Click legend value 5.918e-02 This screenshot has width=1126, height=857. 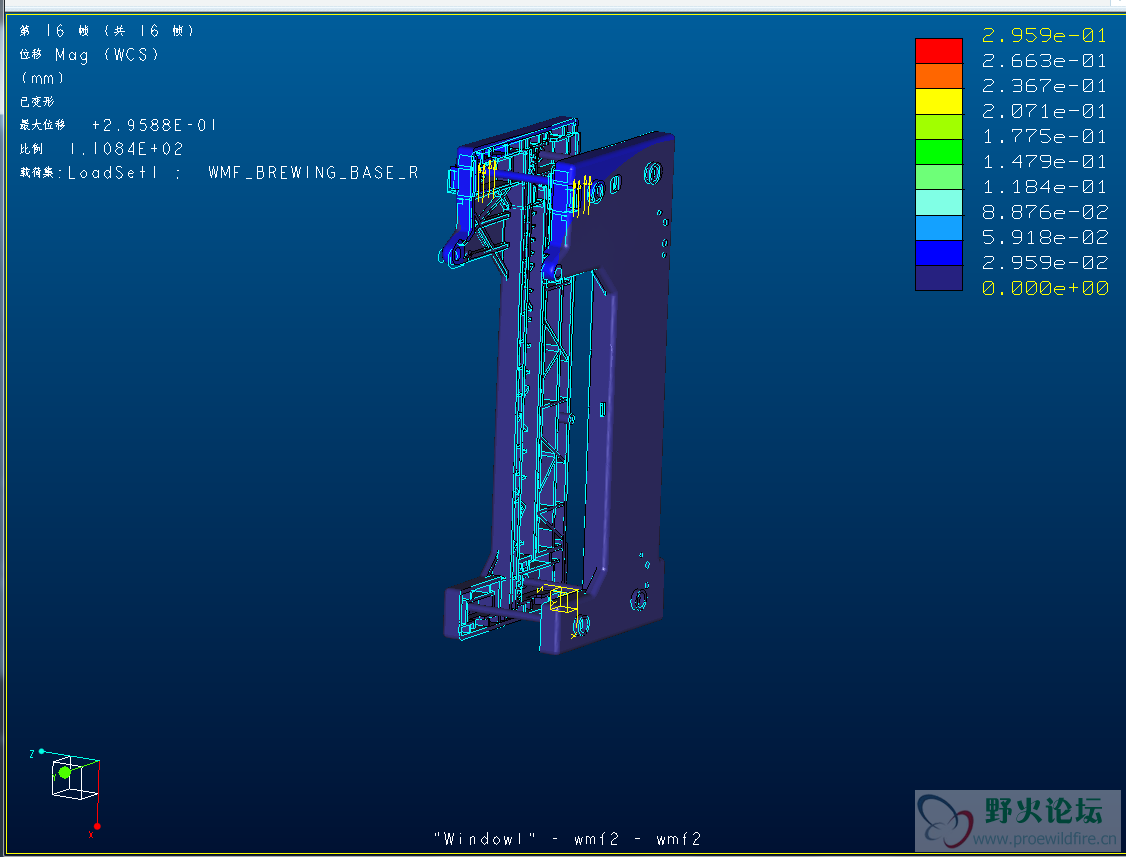(x=1045, y=237)
